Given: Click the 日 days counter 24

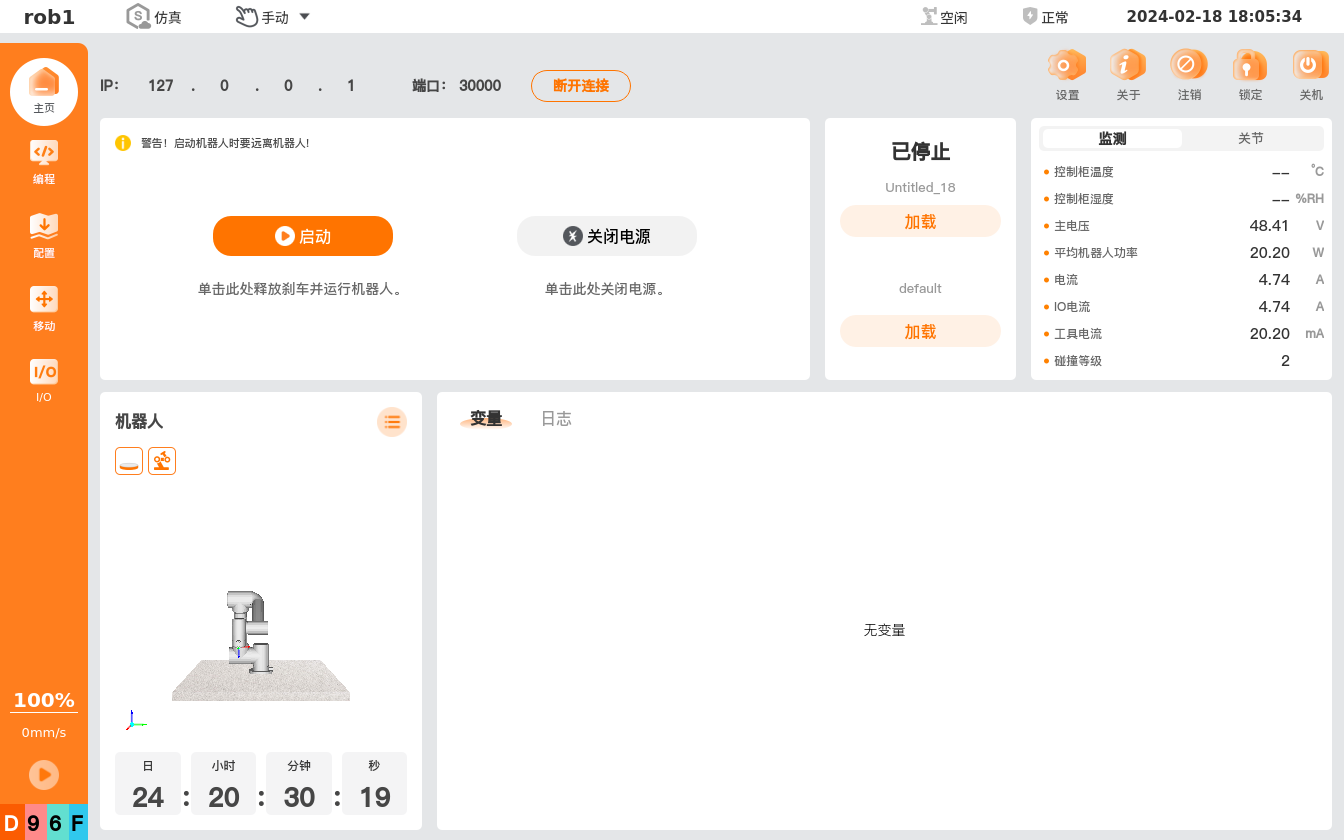Looking at the screenshot, I should point(148,797).
